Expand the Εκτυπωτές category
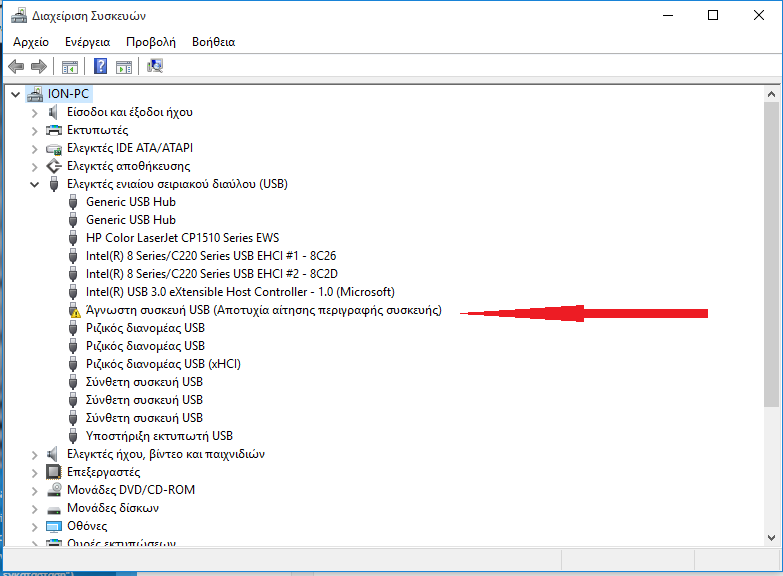Screen dimensions: 783x576 coord(35,130)
